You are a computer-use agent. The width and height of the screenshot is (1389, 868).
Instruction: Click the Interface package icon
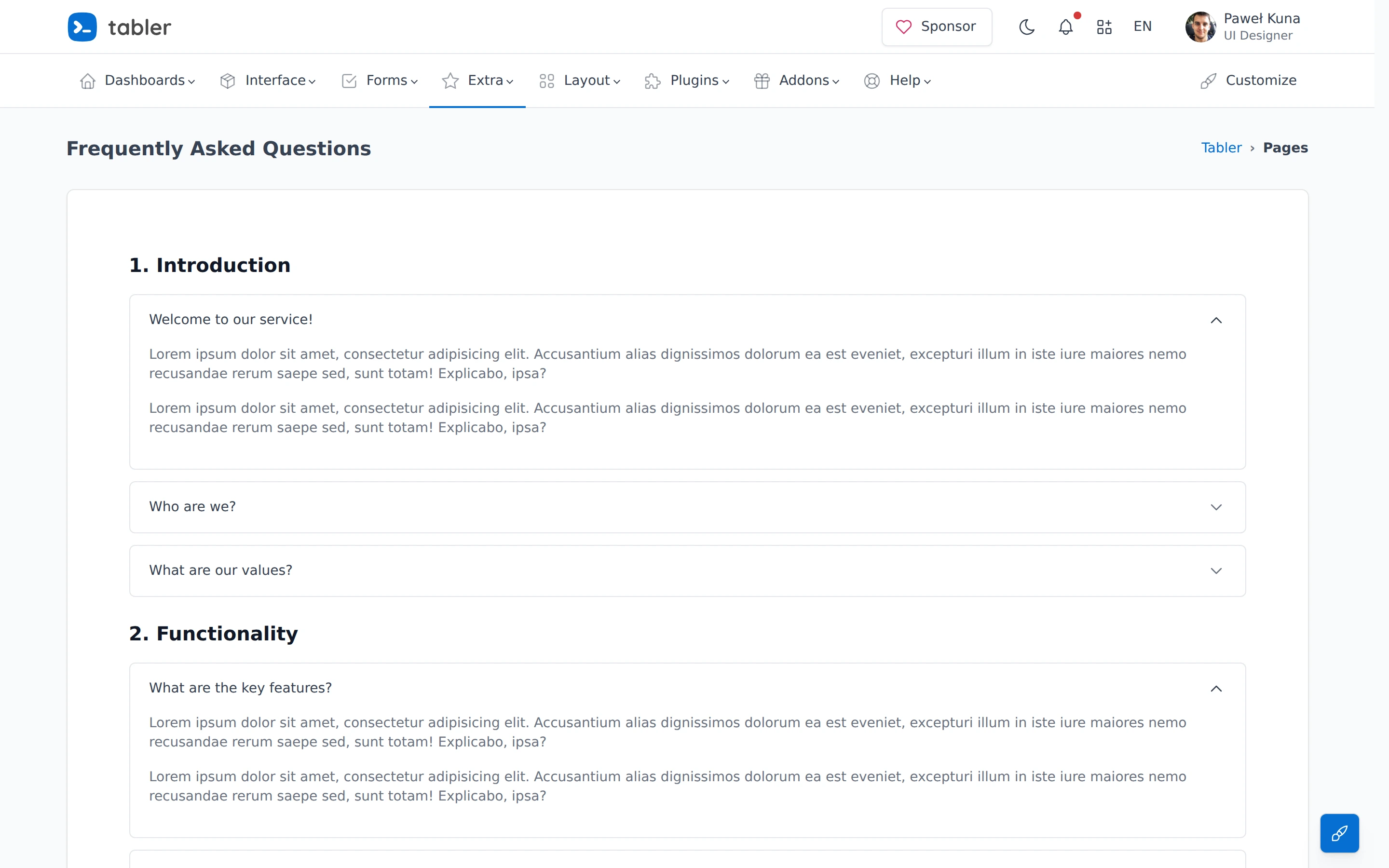coord(228,81)
